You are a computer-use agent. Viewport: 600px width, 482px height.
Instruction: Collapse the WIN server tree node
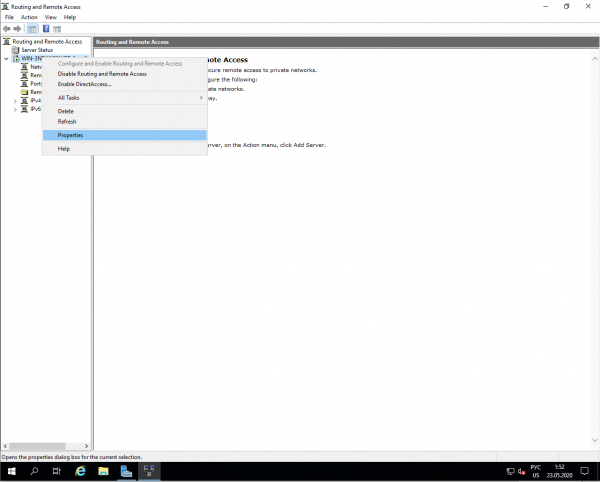(6, 58)
